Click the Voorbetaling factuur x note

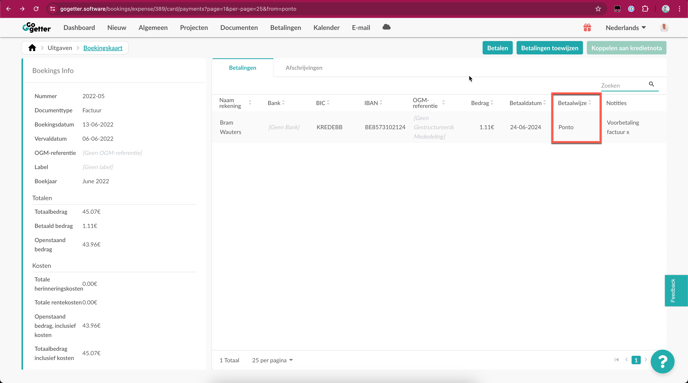(x=623, y=127)
